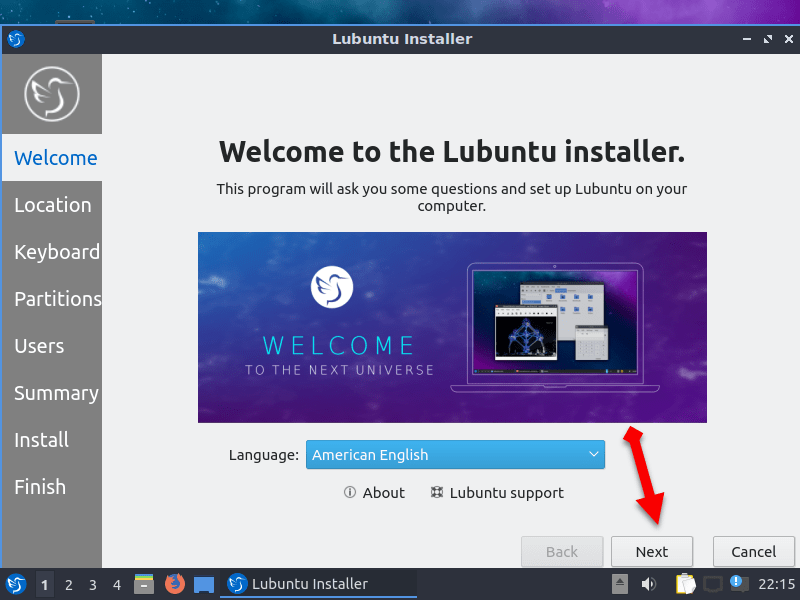This screenshot has width=800, height=600.
Task: Click the update notification tray icon
Action: 737,583
